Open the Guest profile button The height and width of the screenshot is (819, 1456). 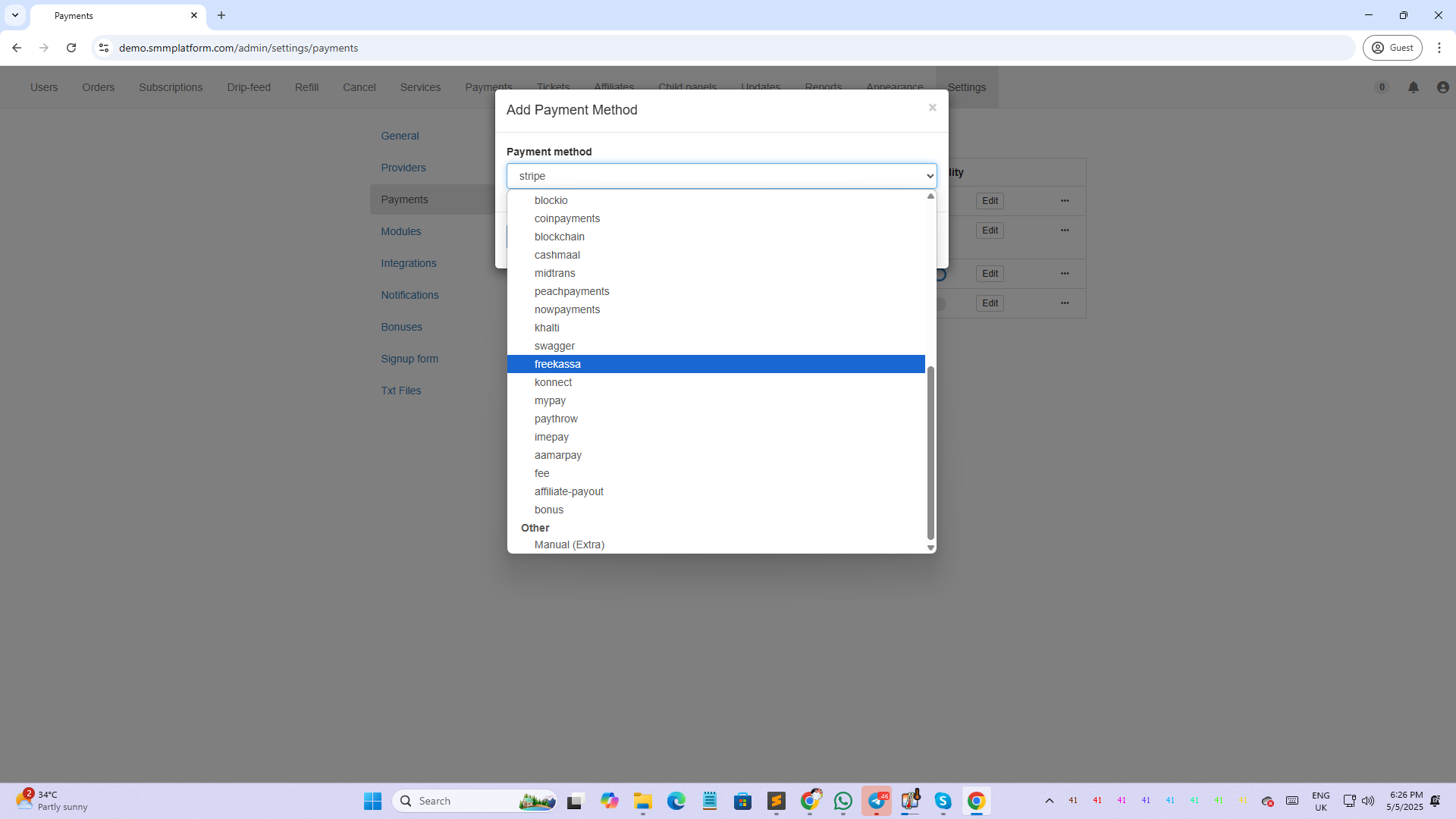coord(1392,48)
